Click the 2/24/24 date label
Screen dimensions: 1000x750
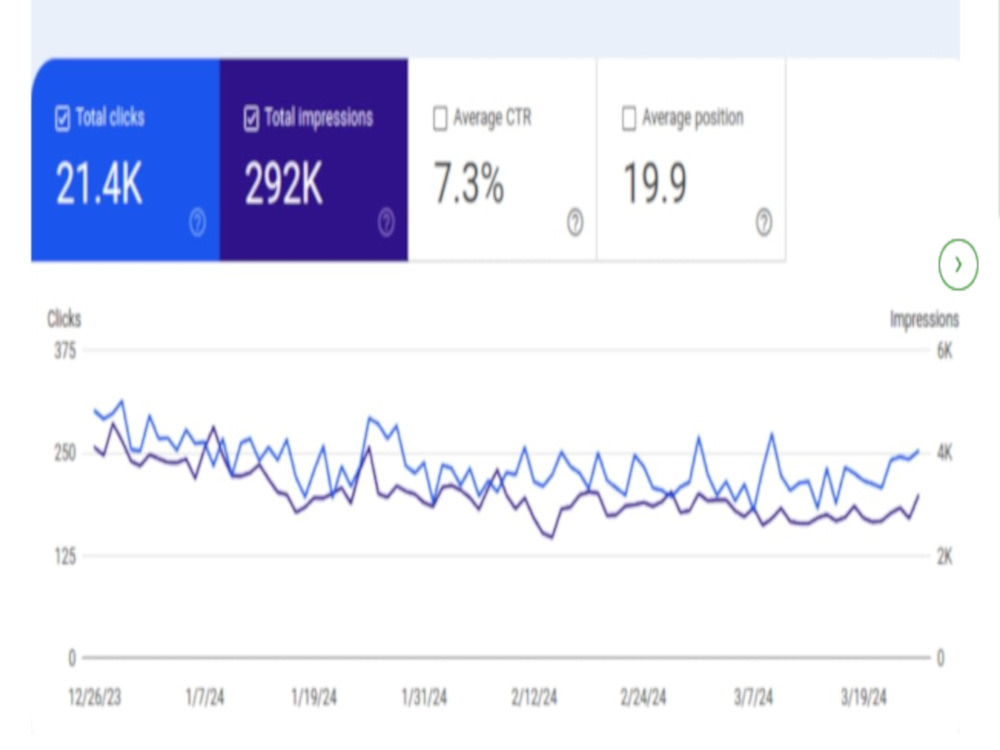pyautogui.click(x=643, y=697)
